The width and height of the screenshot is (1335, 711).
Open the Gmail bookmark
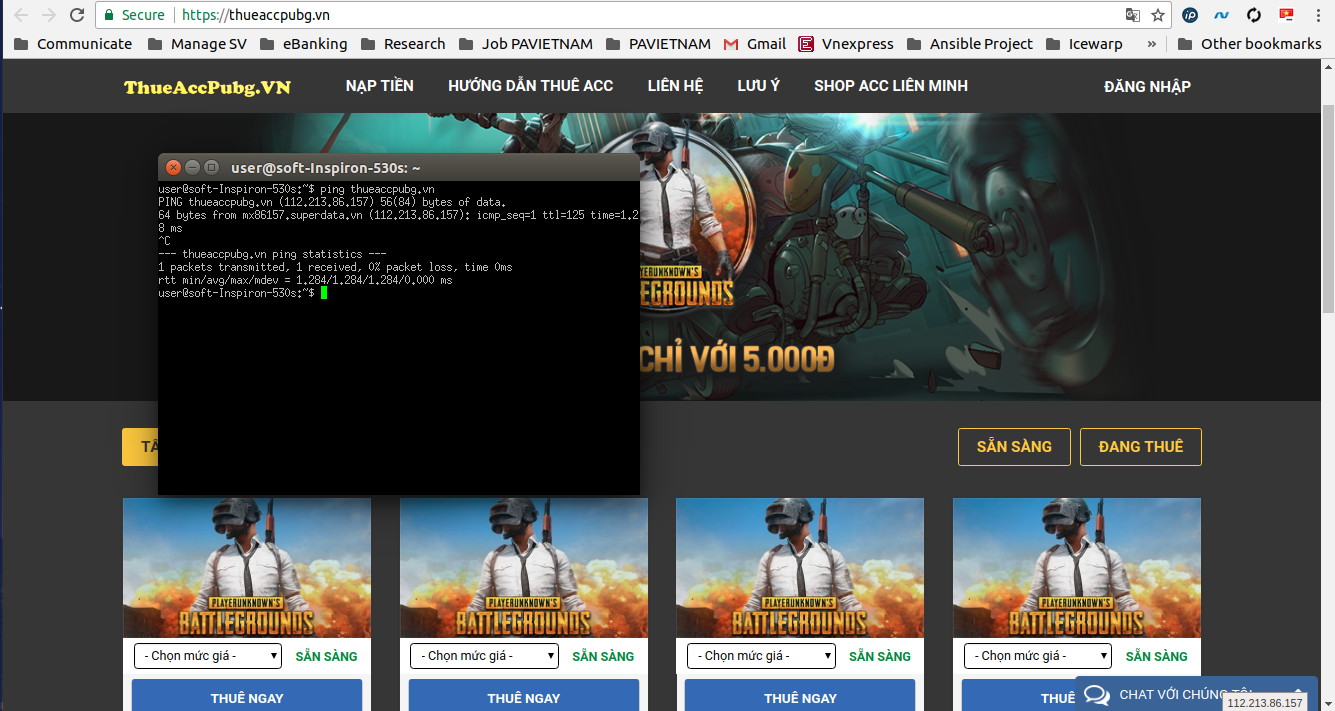(754, 44)
